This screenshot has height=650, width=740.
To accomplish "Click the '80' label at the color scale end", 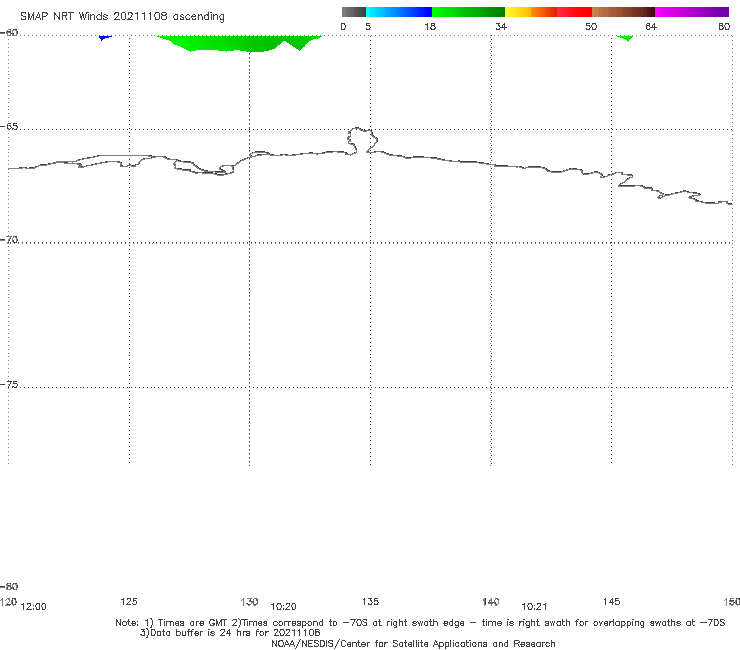I will [x=724, y=26].
